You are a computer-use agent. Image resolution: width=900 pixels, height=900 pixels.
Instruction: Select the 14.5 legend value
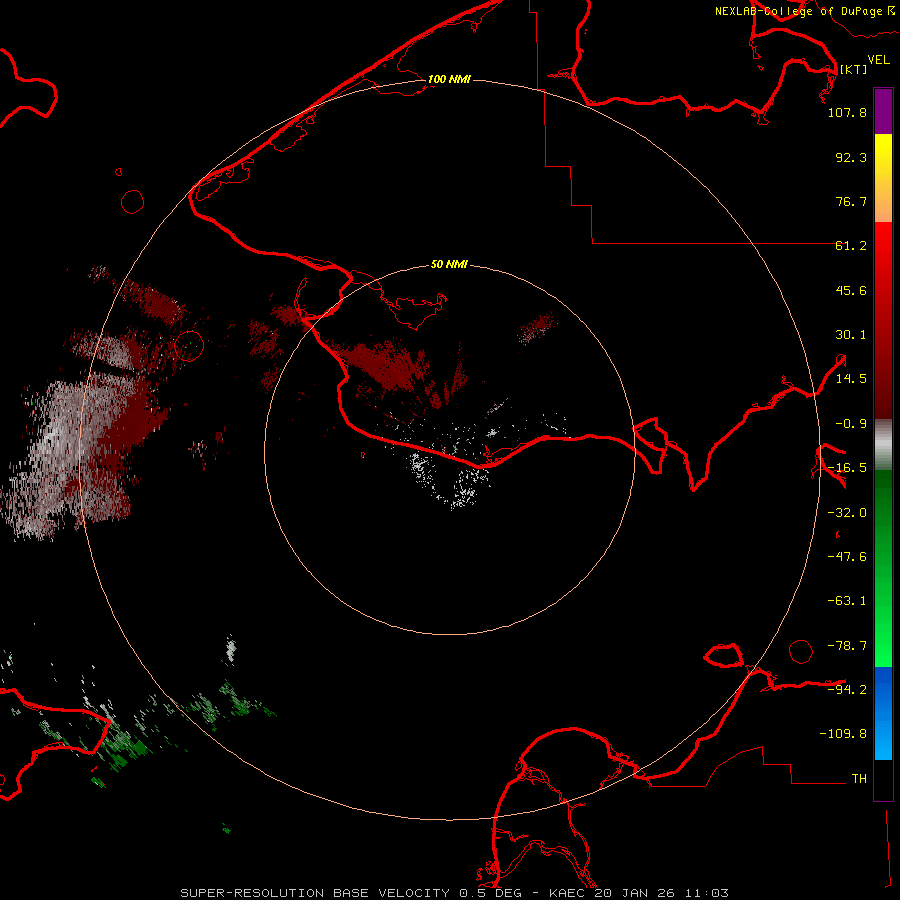coord(851,379)
